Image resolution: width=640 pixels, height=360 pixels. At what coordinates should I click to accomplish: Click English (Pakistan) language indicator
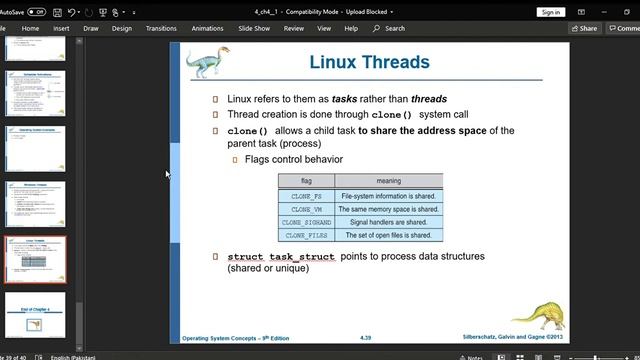click(73, 358)
